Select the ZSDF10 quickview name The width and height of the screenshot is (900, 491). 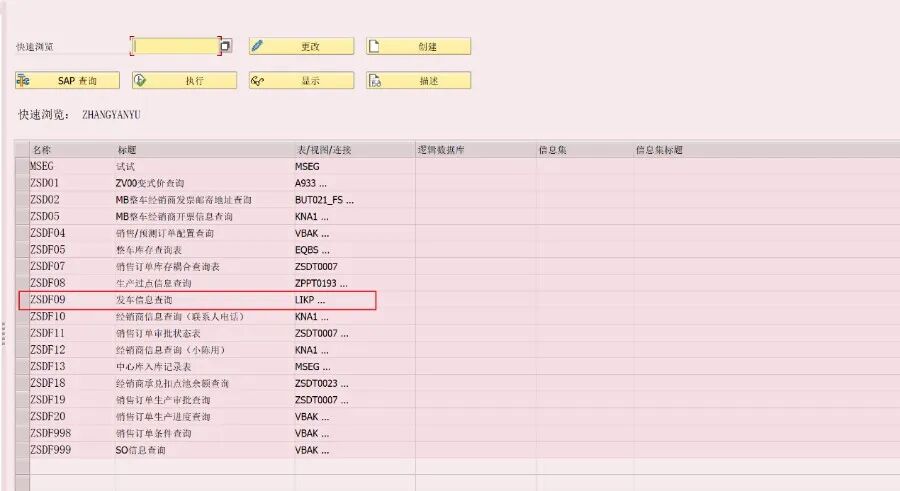(47, 316)
